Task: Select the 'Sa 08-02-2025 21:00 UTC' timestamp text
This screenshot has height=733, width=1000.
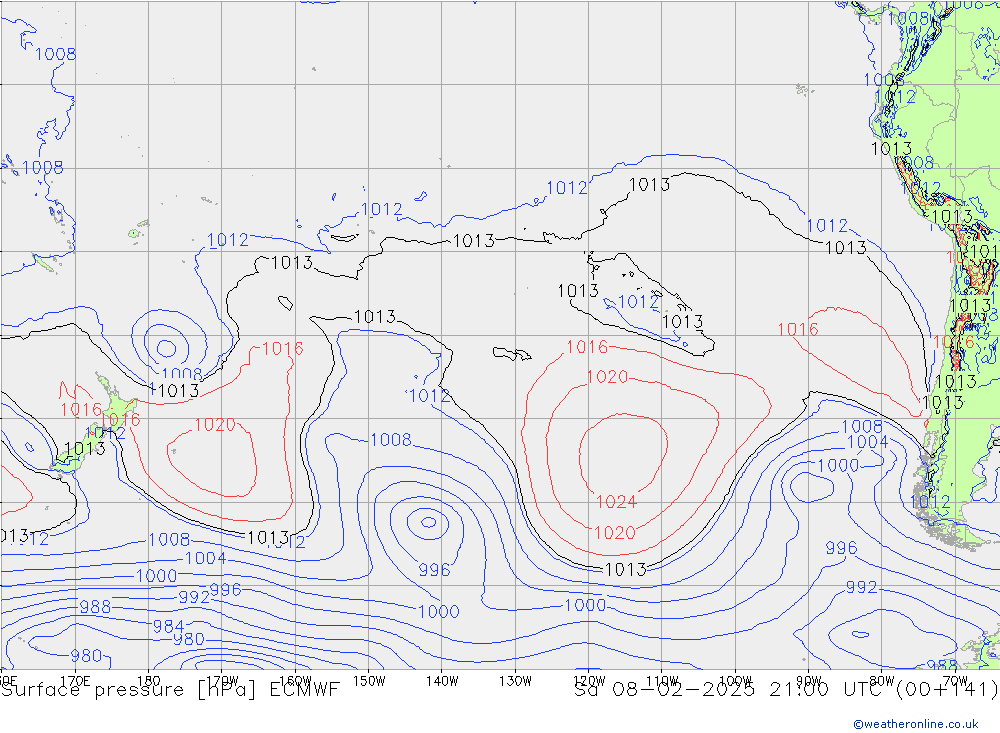Action: pyautogui.click(x=732, y=690)
